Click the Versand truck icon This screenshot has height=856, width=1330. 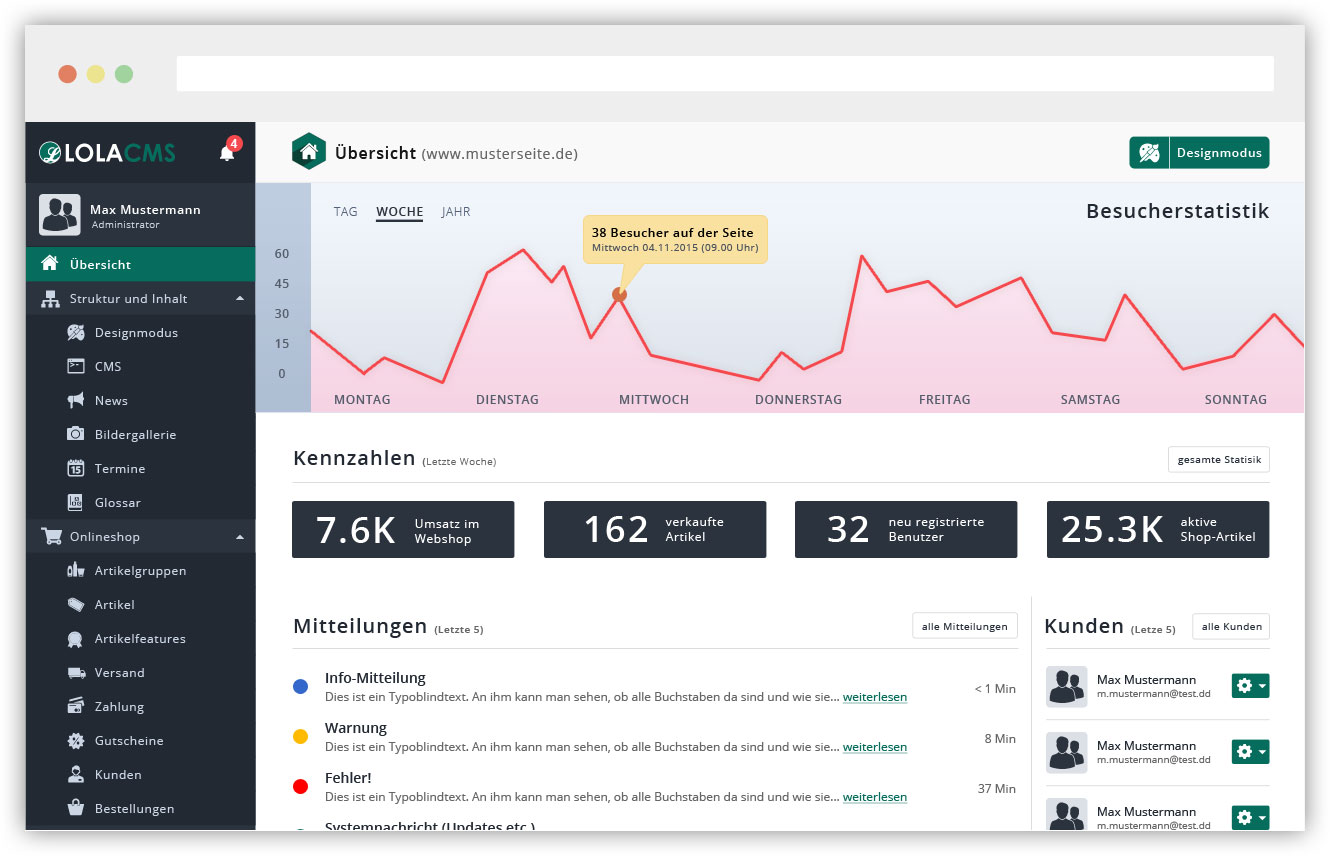tap(76, 672)
